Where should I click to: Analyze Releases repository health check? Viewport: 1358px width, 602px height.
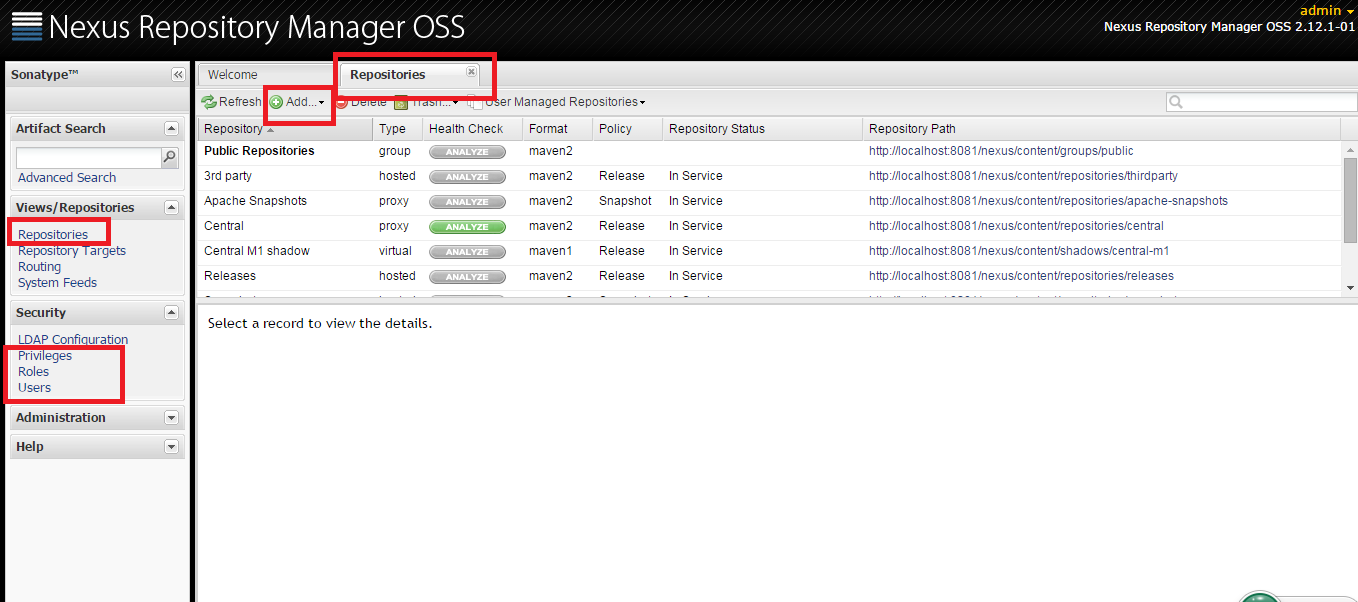coord(467,277)
